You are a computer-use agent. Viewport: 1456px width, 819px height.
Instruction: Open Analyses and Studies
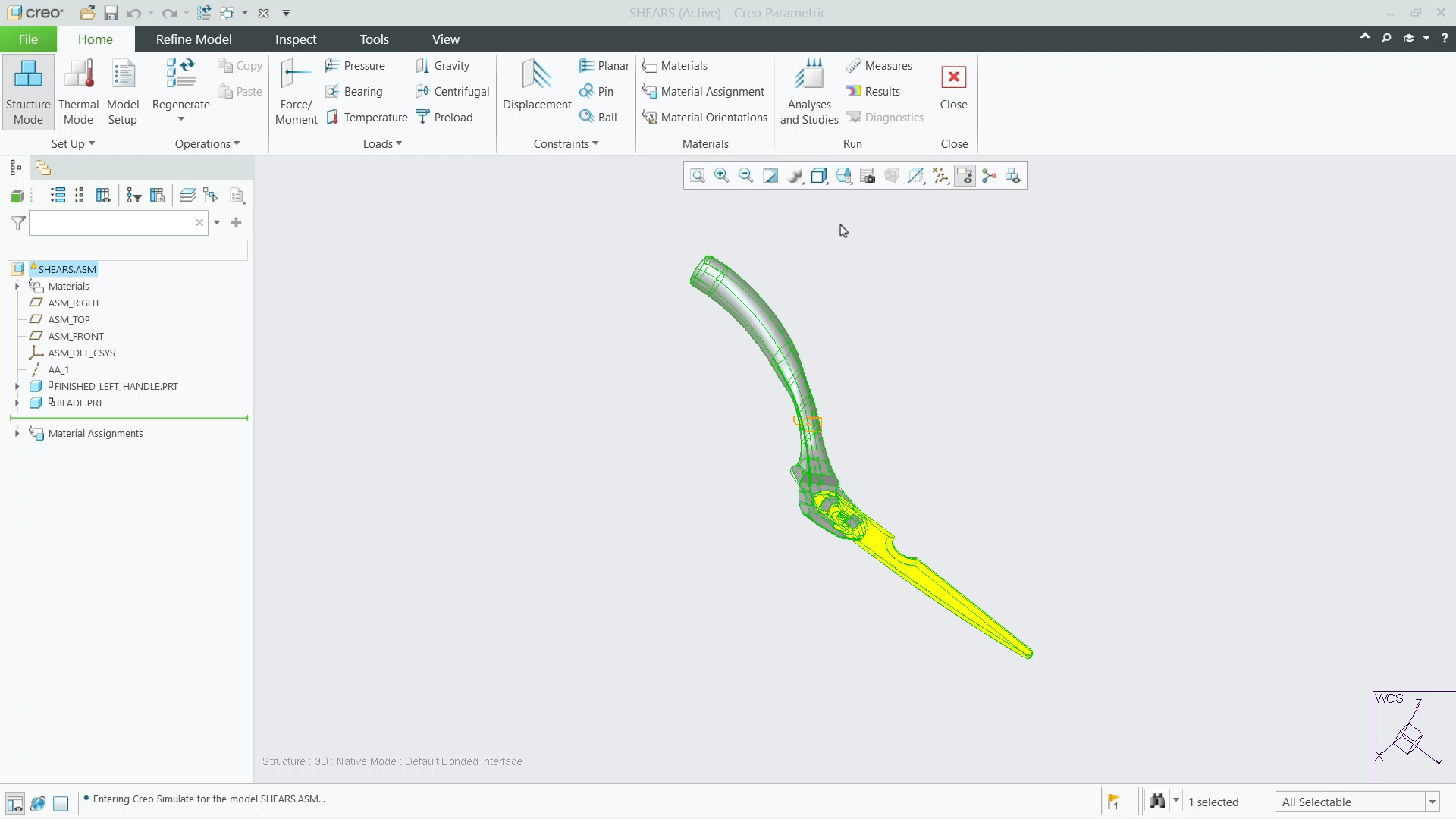point(809,92)
